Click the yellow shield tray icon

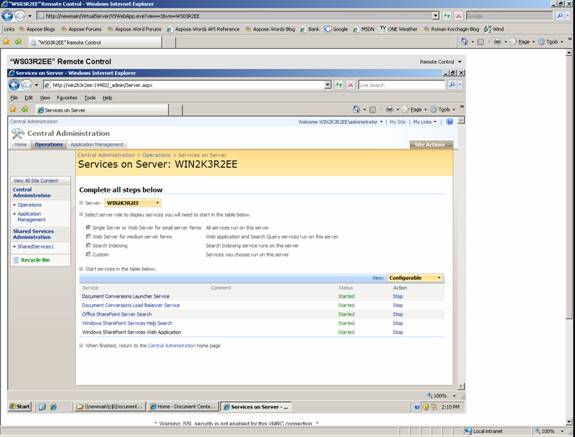click(425, 407)
